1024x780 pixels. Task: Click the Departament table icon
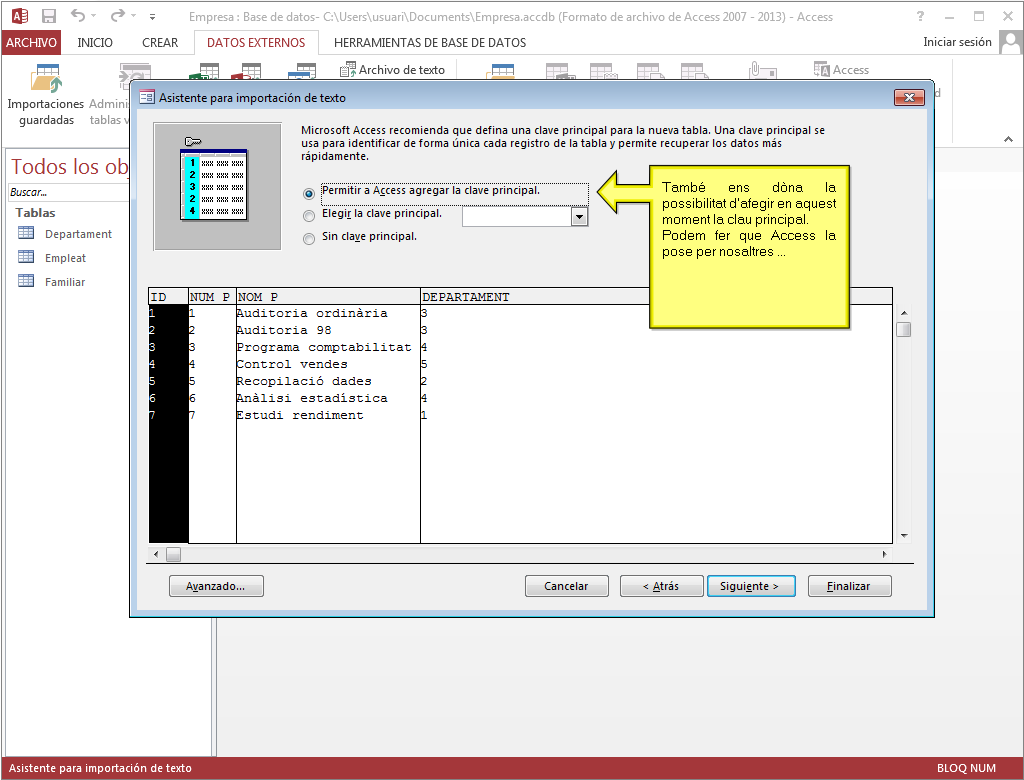[x=26, y=233]
